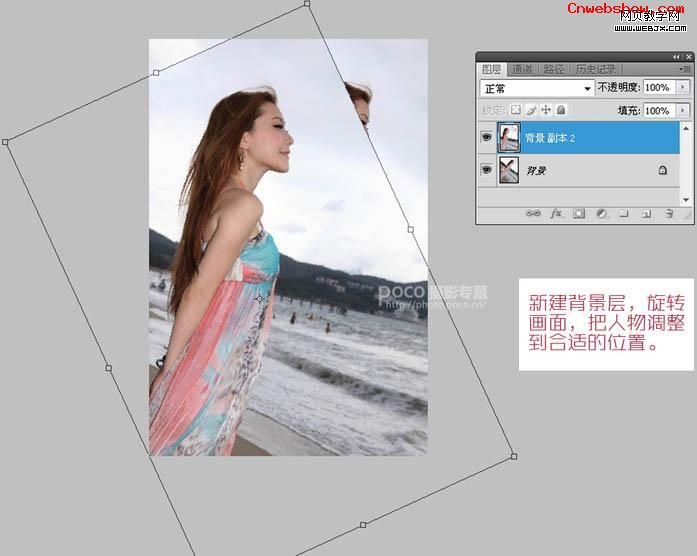Image resolution: width=697 pixels, height=556 pixels.
Task: Select the 背景 layer thumbnail
Action: (509, 171)
